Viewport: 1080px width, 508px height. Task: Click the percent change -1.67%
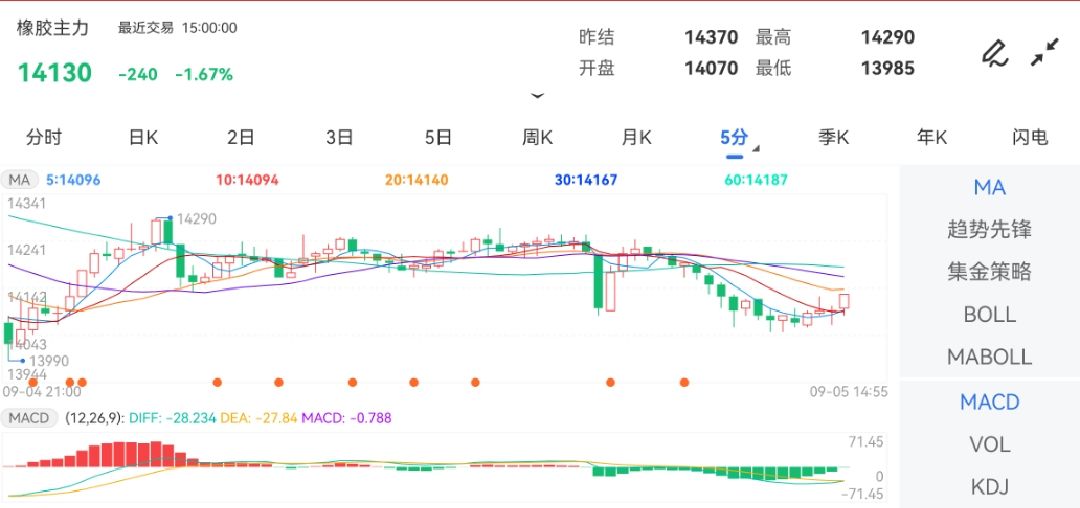click(x=204, y=74)
